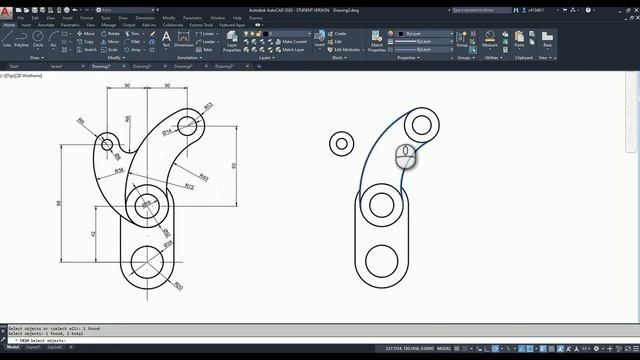This screenshot has width=640, height=360.
Task: Switch to Layout1 tab
Action: point(33,347)
